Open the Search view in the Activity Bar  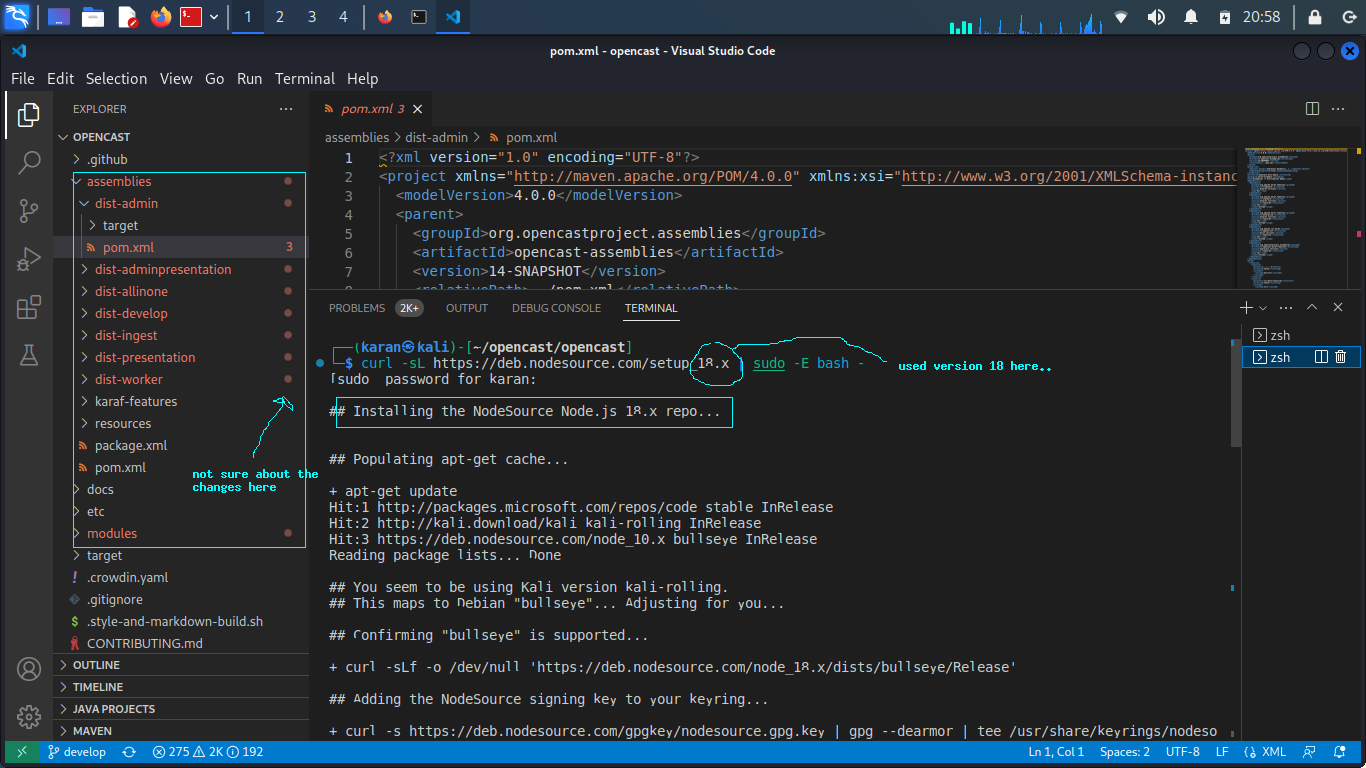(29, 161)
